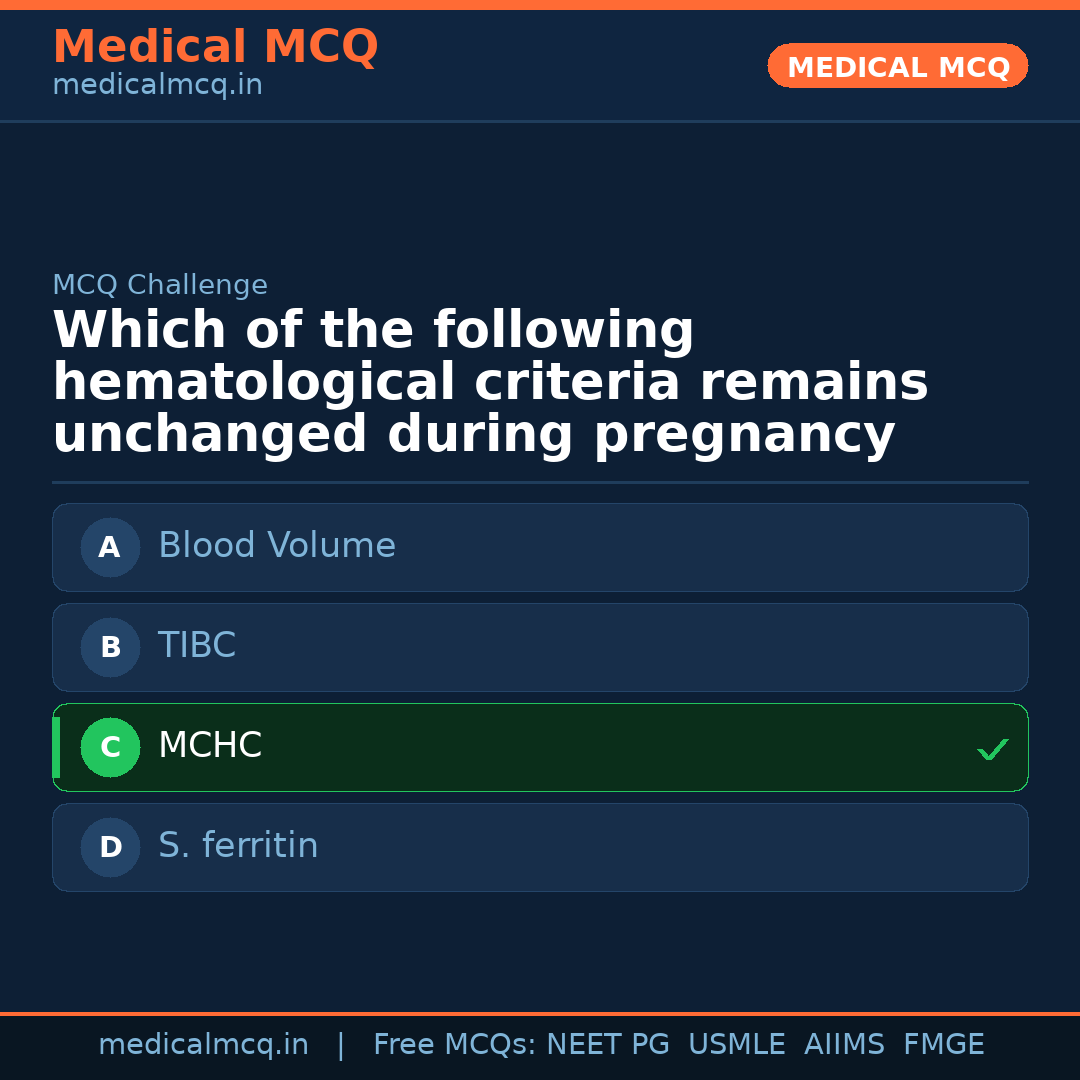Viewport: 1080px width, 1080px height.
Task: Select answer option D, S. ferritin
Action: [540, 847]
